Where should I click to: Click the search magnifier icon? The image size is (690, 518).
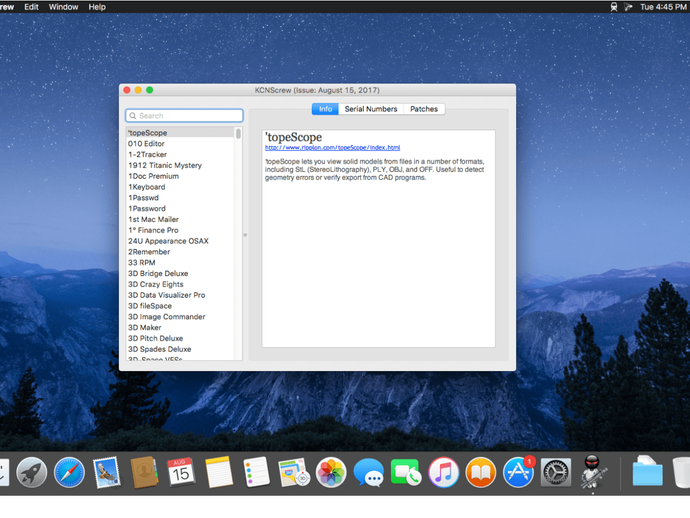pyautogui.click(x=133, y=116)
